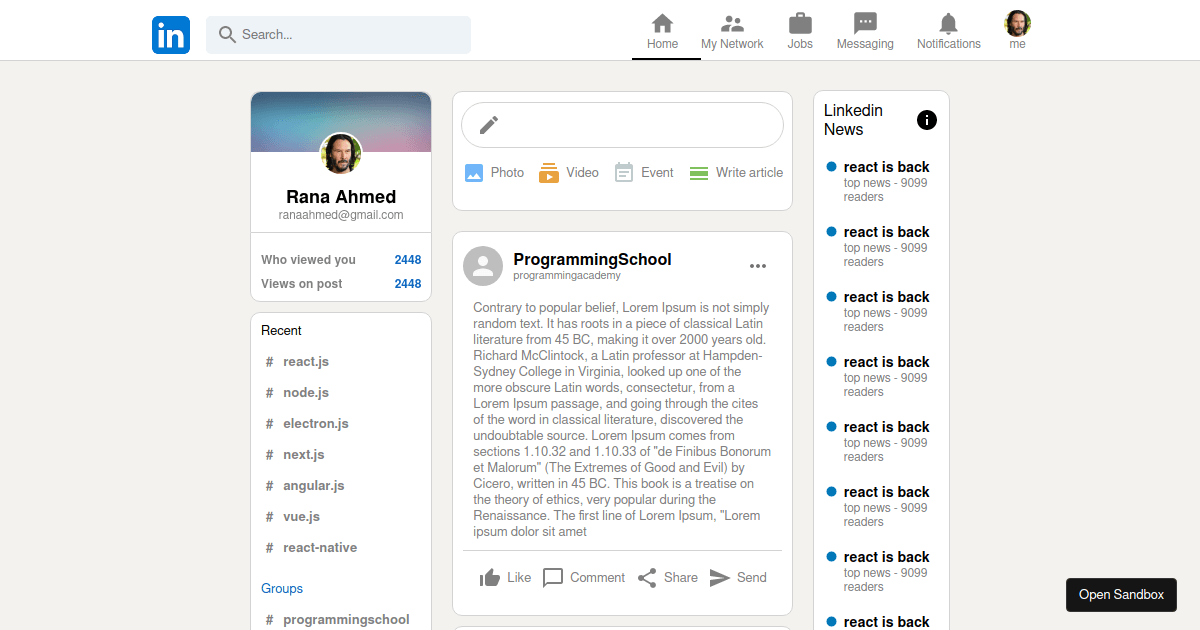Click the Write article icon
1200x630 pixels.
click(x=699, y=172)
